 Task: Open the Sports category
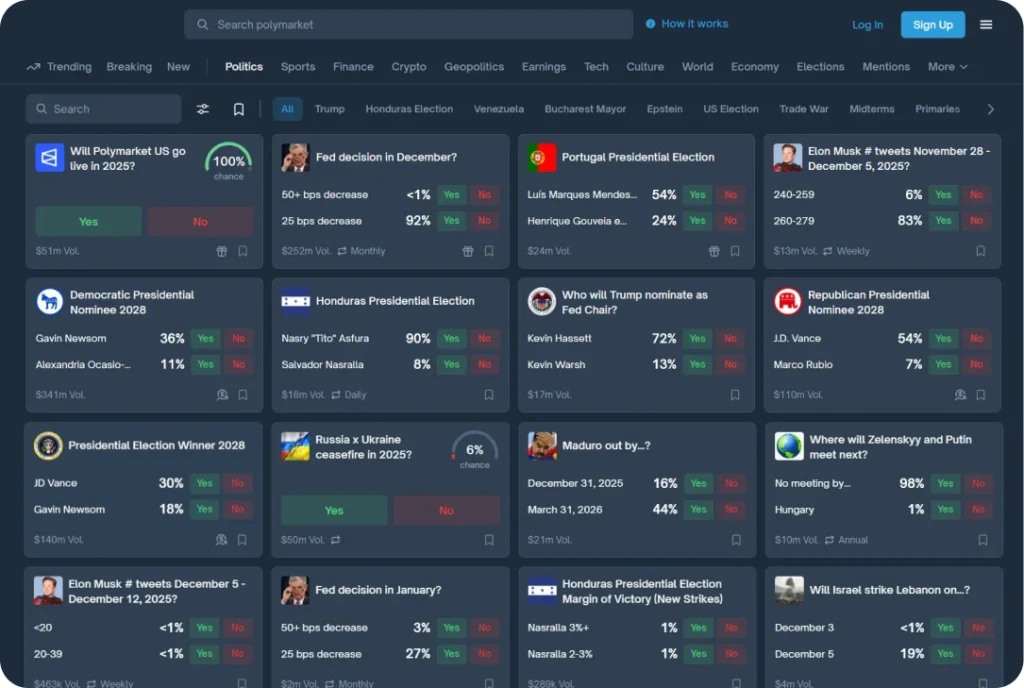(298, 67)
